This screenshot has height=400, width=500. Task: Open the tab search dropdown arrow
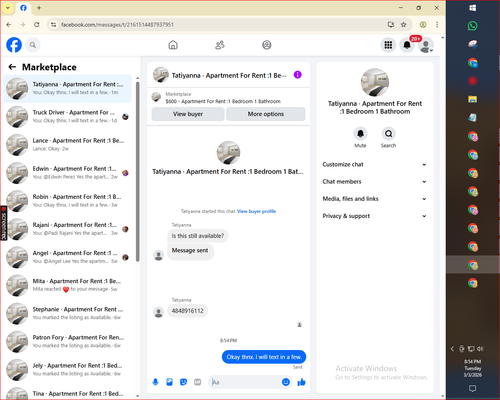point(8,8)
